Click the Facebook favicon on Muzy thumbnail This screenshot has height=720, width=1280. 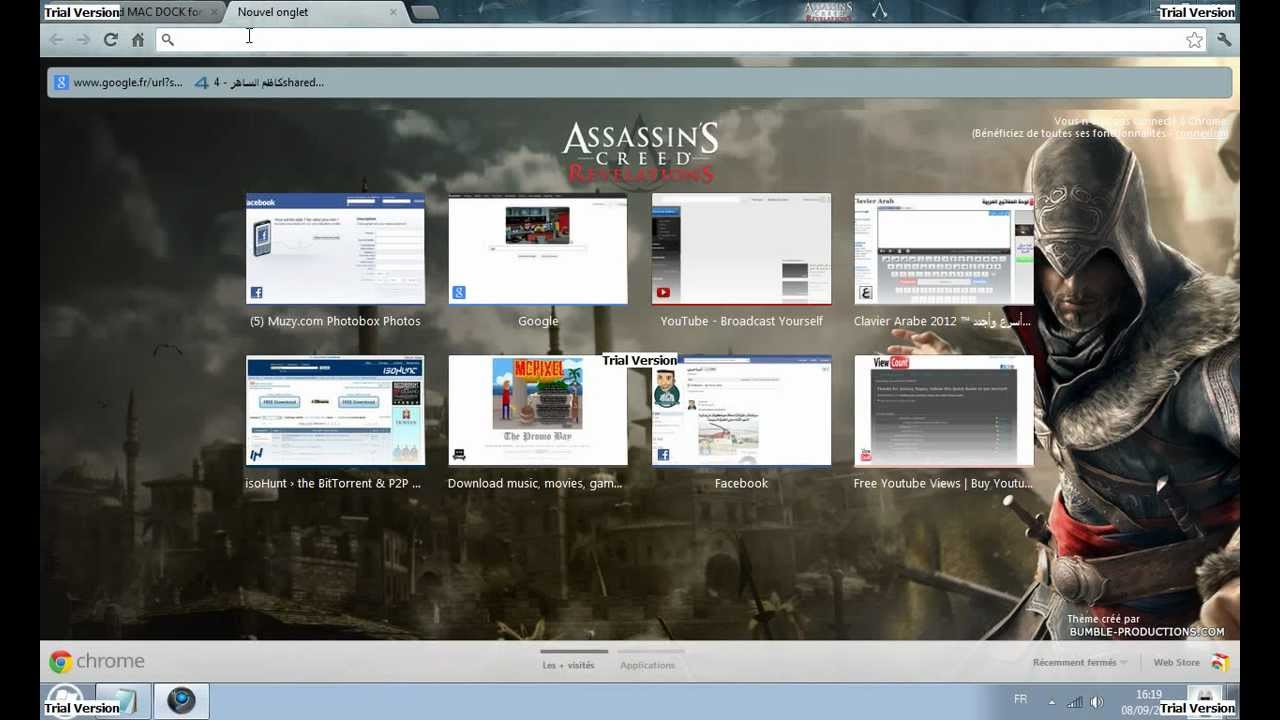[x=256, y=293]
